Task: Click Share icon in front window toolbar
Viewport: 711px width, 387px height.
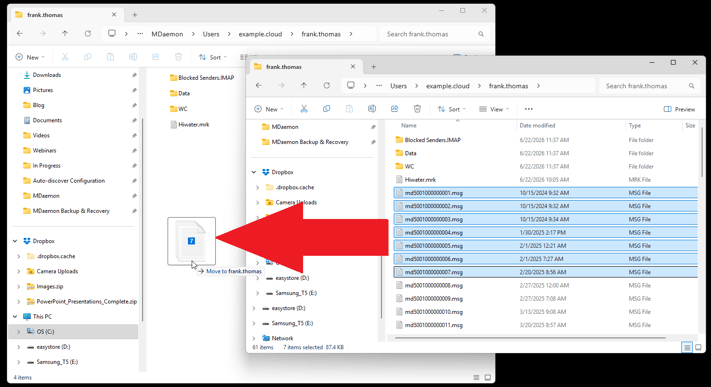Action: (x=394, y=109)
